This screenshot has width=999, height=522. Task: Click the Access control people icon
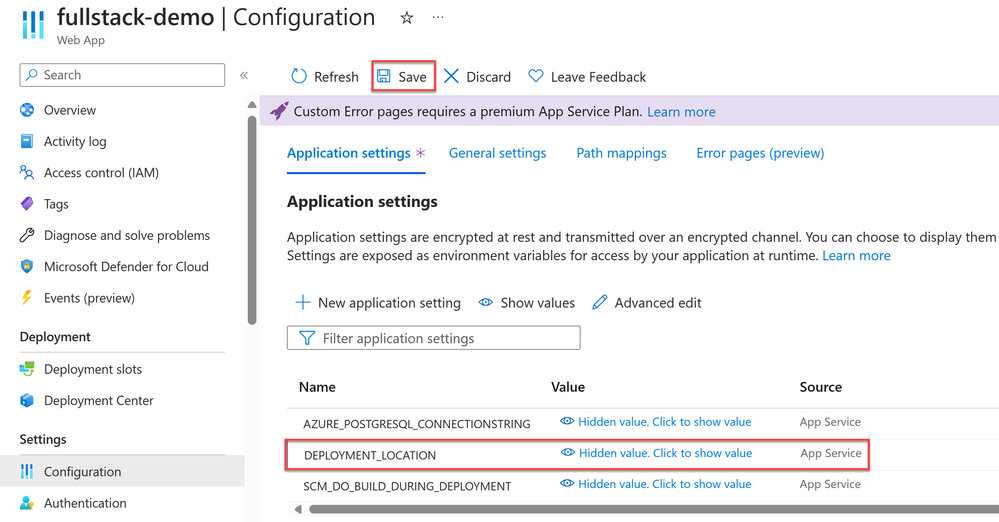27,172
